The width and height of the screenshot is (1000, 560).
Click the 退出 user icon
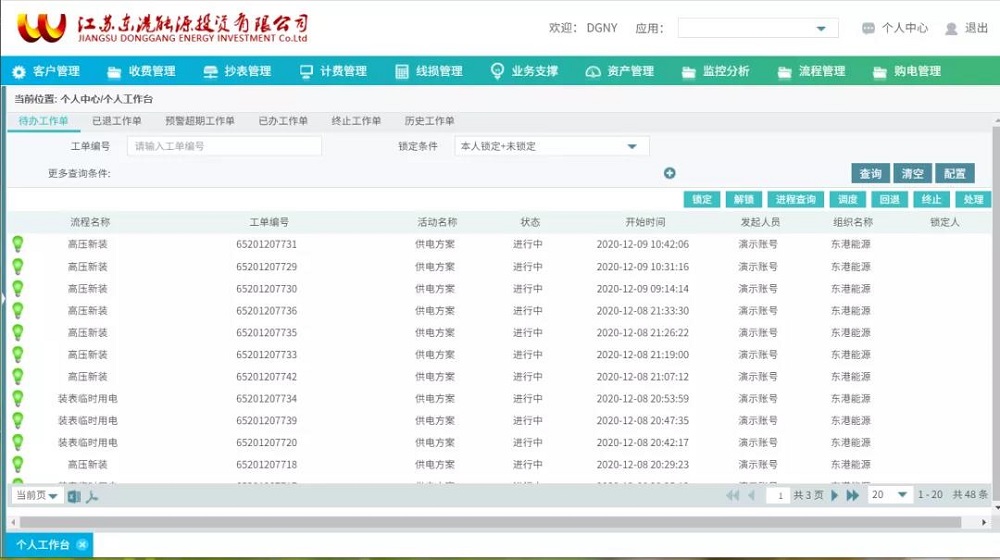point(951,29)
